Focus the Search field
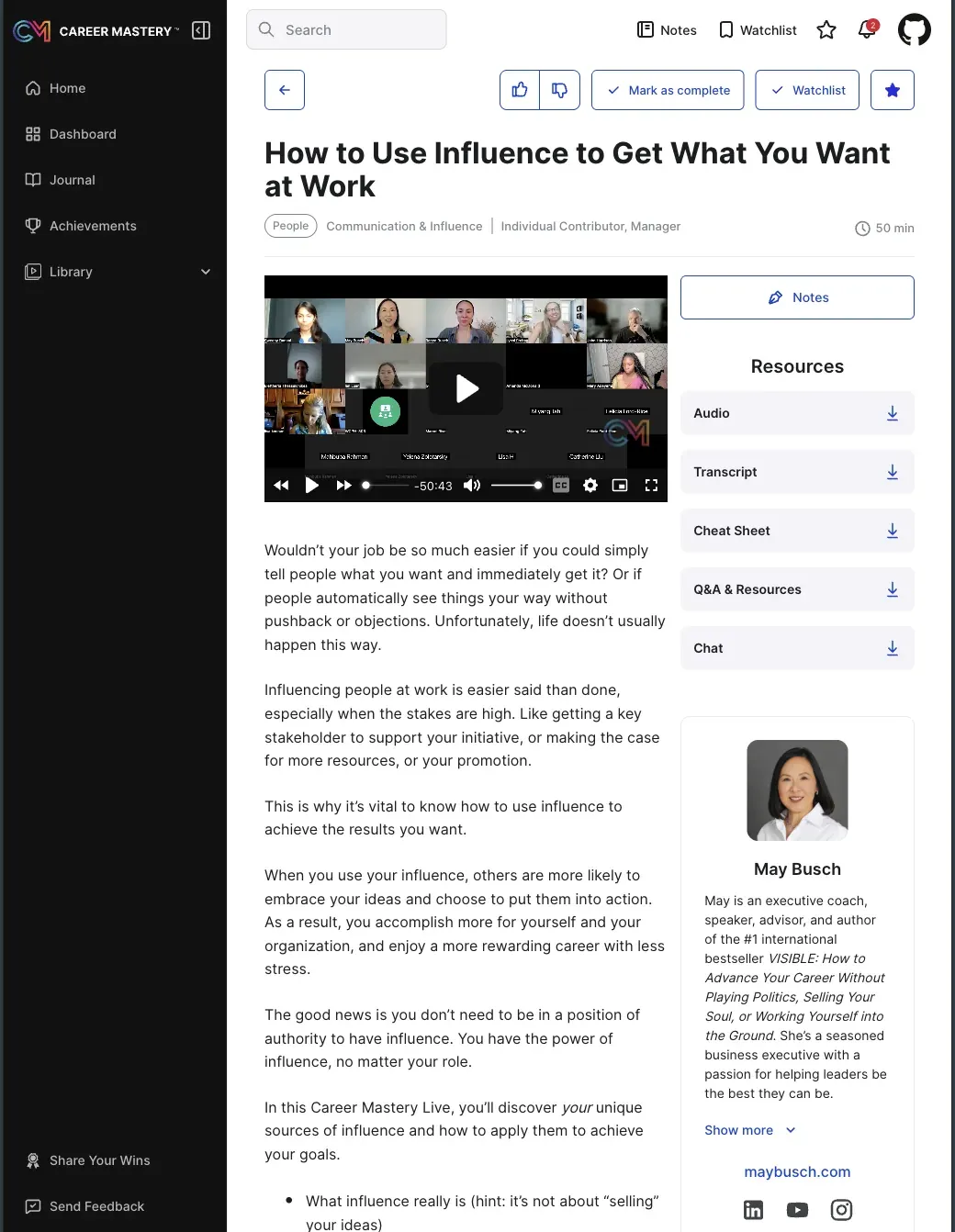 tap(346, 29)
